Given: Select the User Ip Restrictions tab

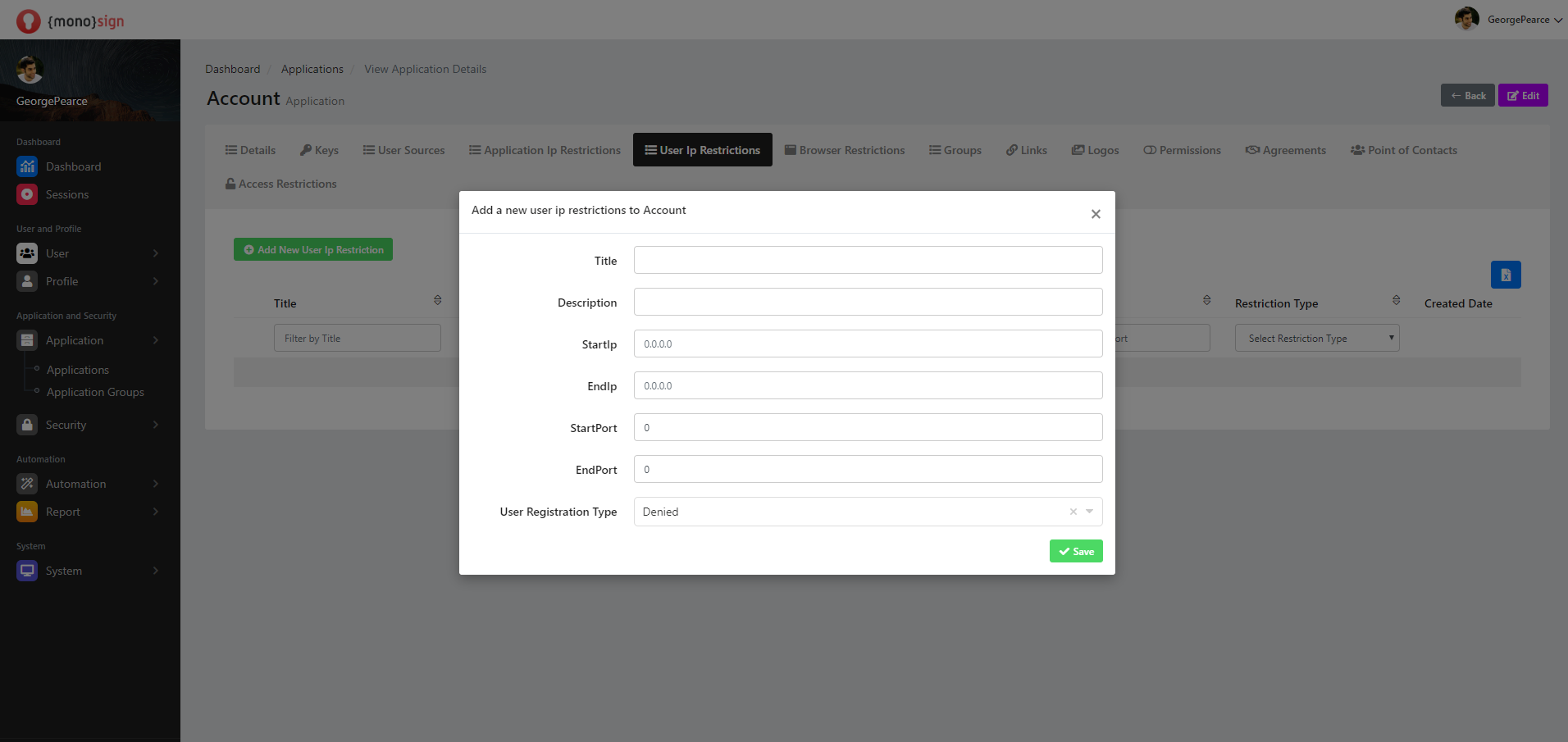Looking at the screenshot, I should pos(702,150).
